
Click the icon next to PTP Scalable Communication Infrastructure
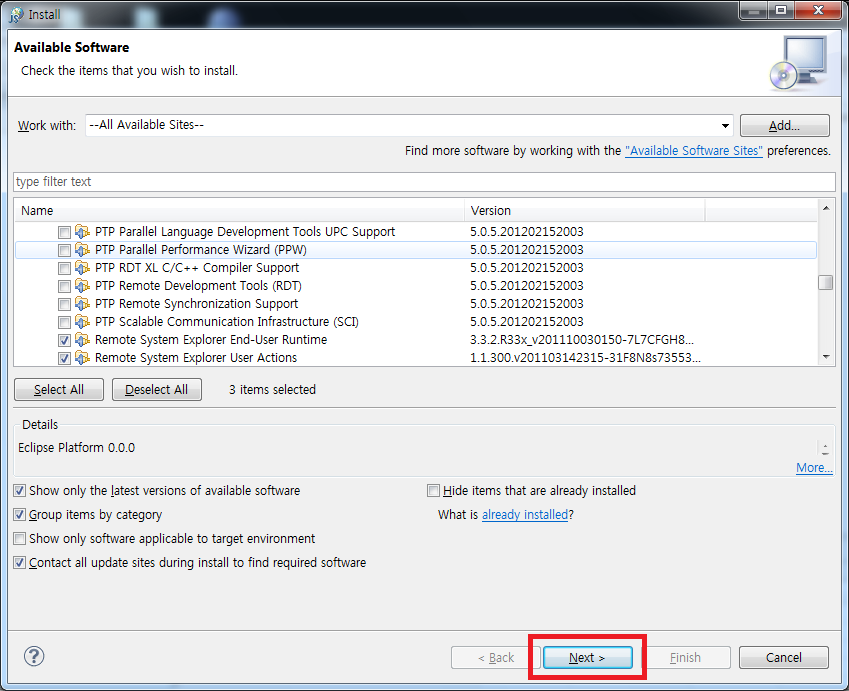coord(82,322)
